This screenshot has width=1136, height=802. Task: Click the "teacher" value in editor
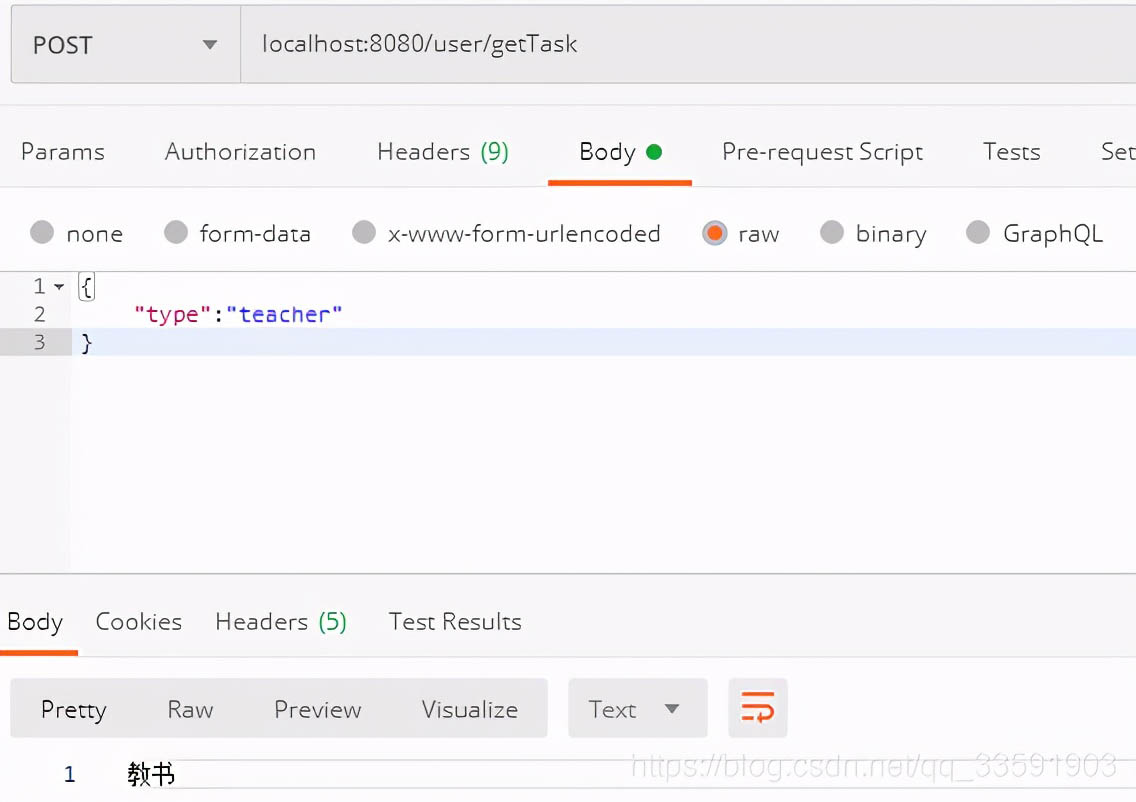pos(284,314)
